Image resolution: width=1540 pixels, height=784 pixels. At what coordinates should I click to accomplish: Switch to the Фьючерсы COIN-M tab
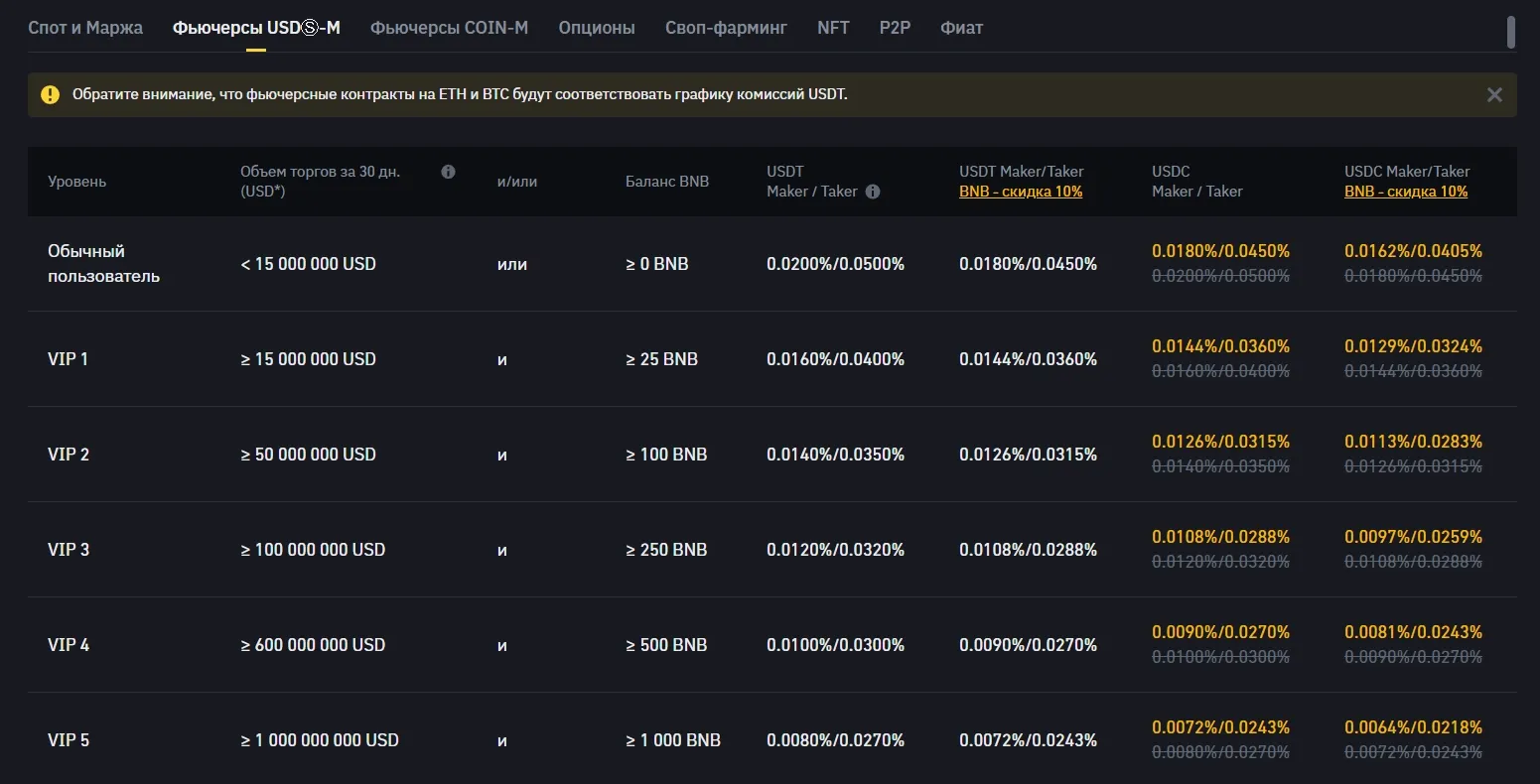click(449, 28)
